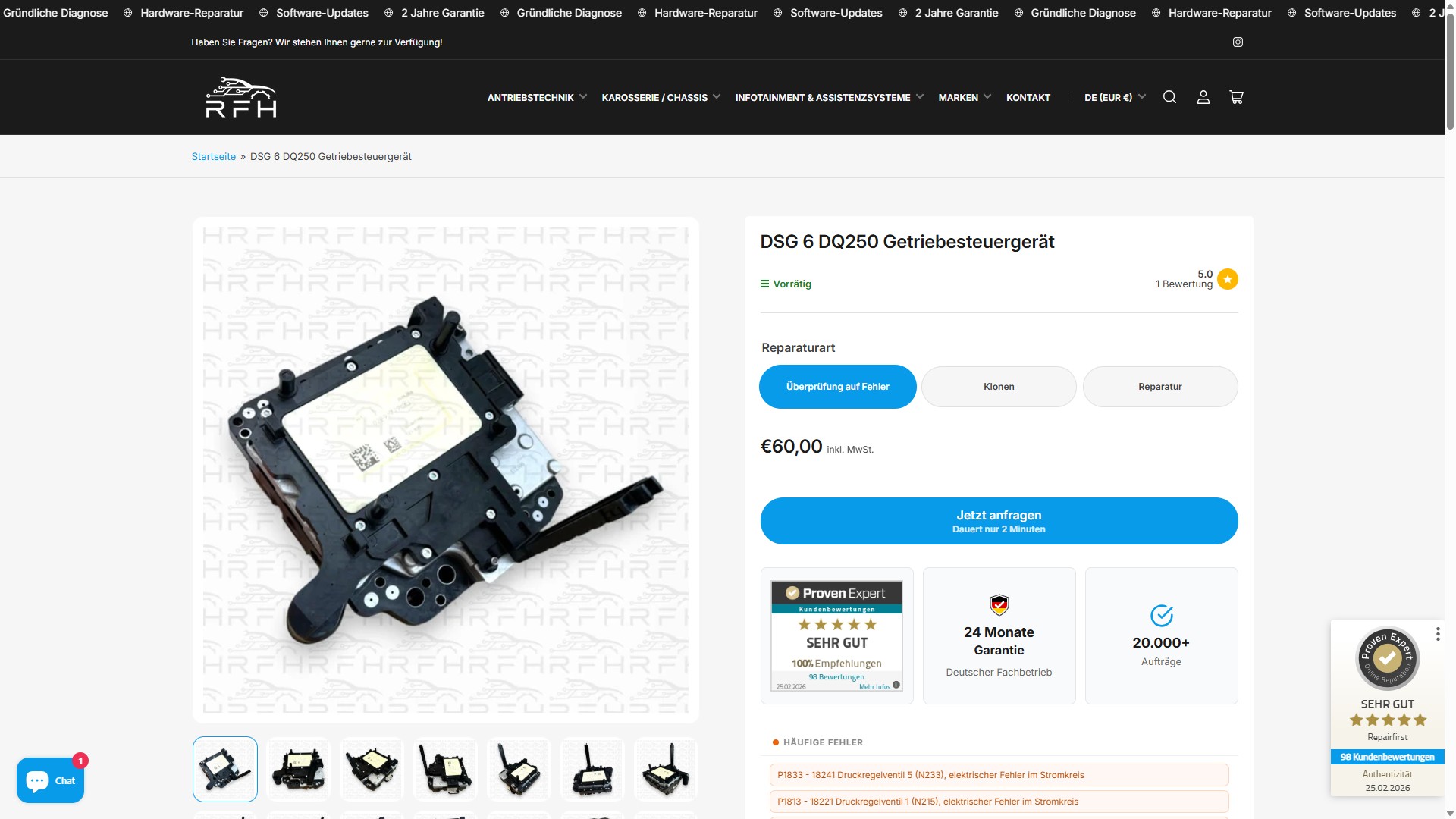
Task: Click the RFH logo
Action: [241, 97]
